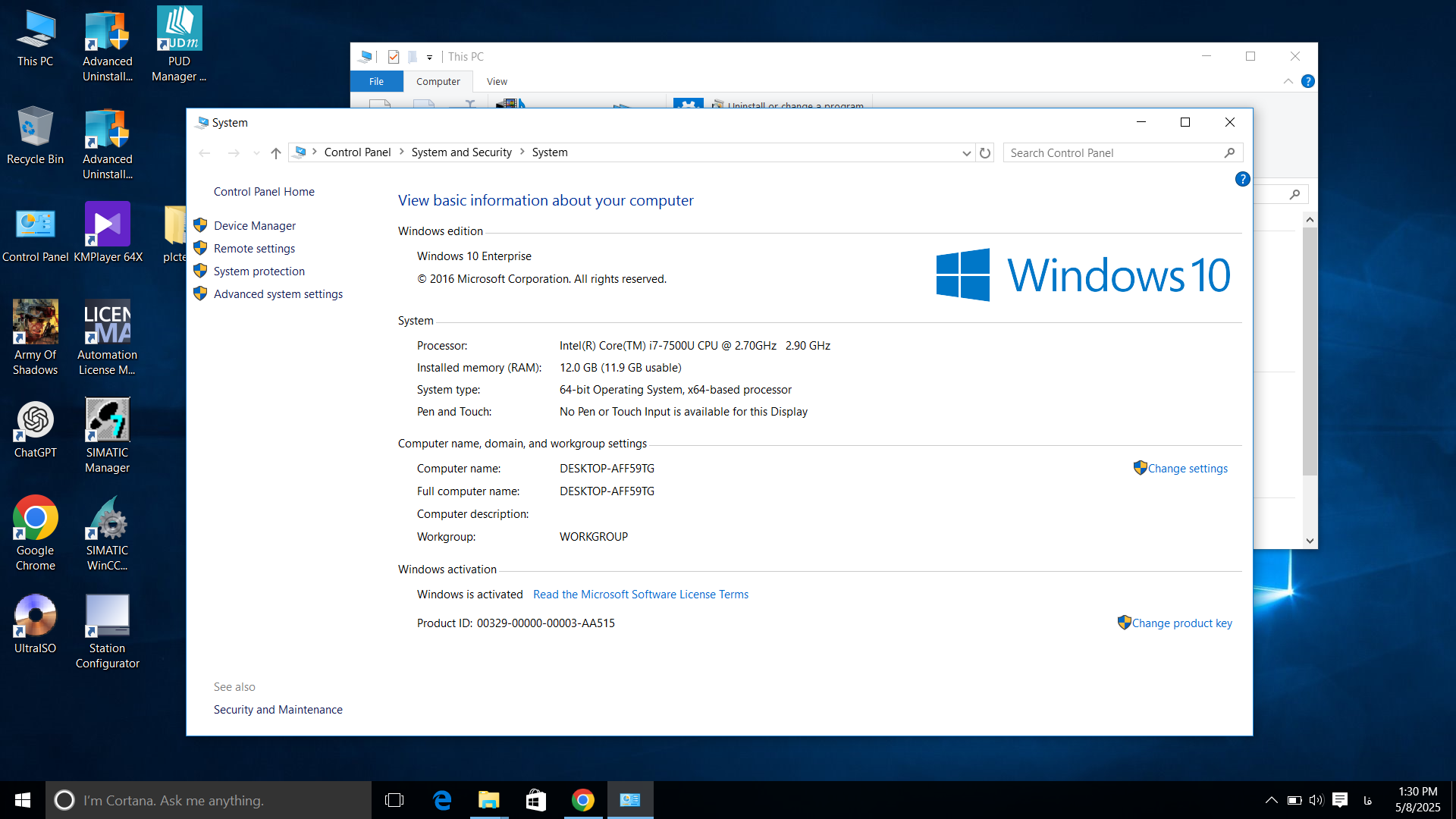Click Change product key link
This screenshot has width=1456, height=819.
[1181, 623]
